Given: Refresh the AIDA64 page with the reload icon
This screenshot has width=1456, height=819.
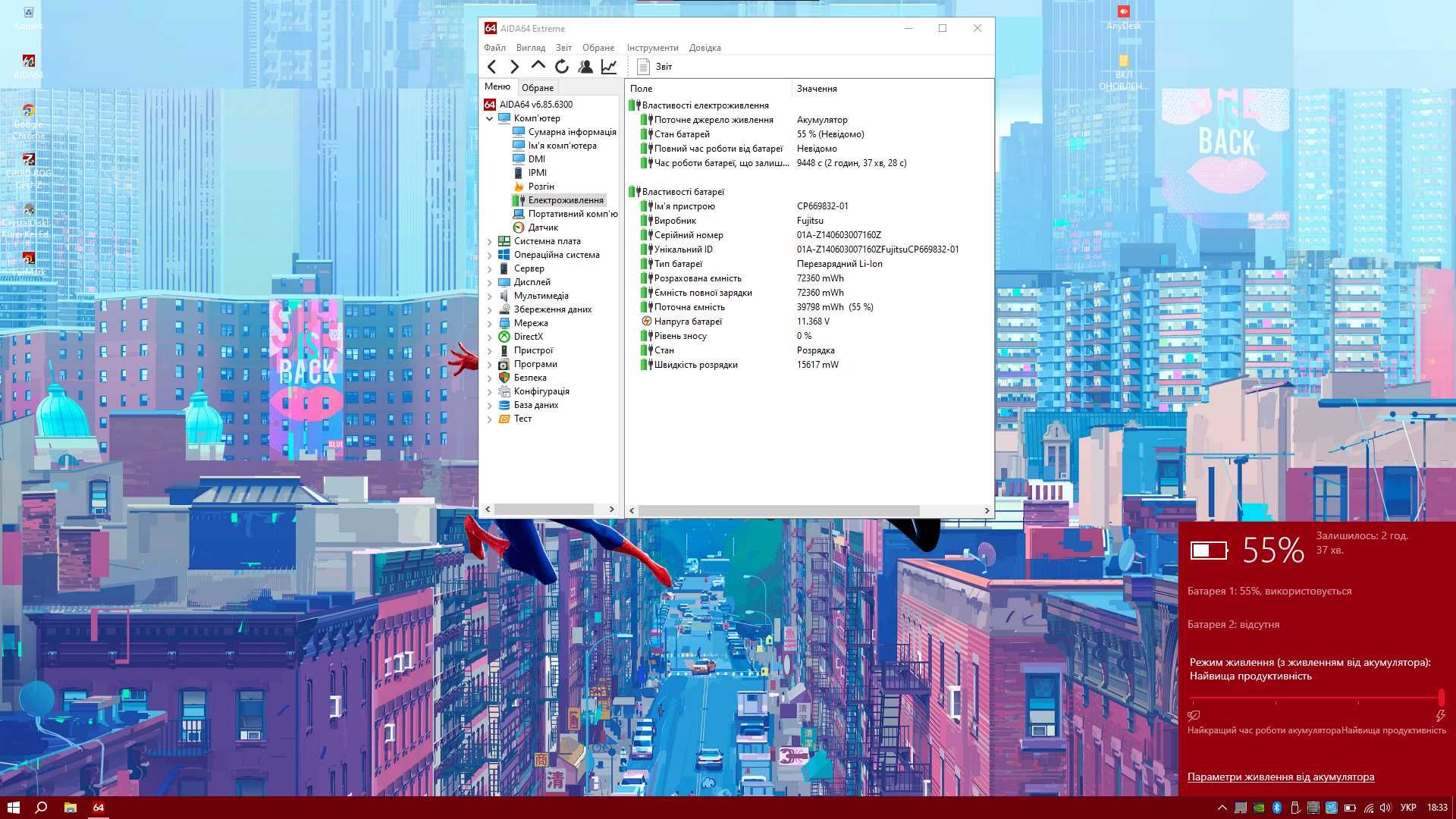Looking at the screenshot, I should (x=562, y=67).
